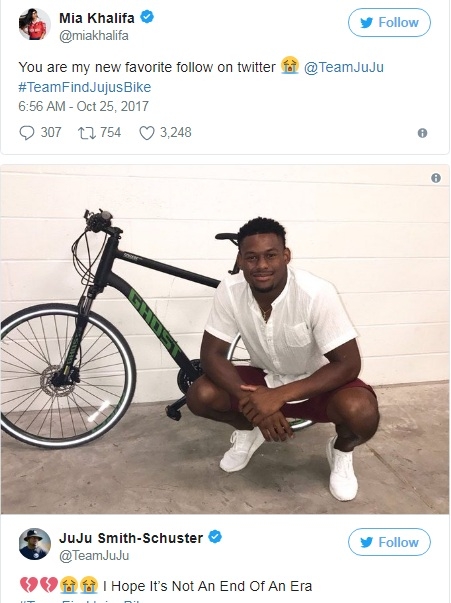Open the 6:56 AM - Oct 25, 2017 timestamp
Screen dimensions: 451x603
83,107
